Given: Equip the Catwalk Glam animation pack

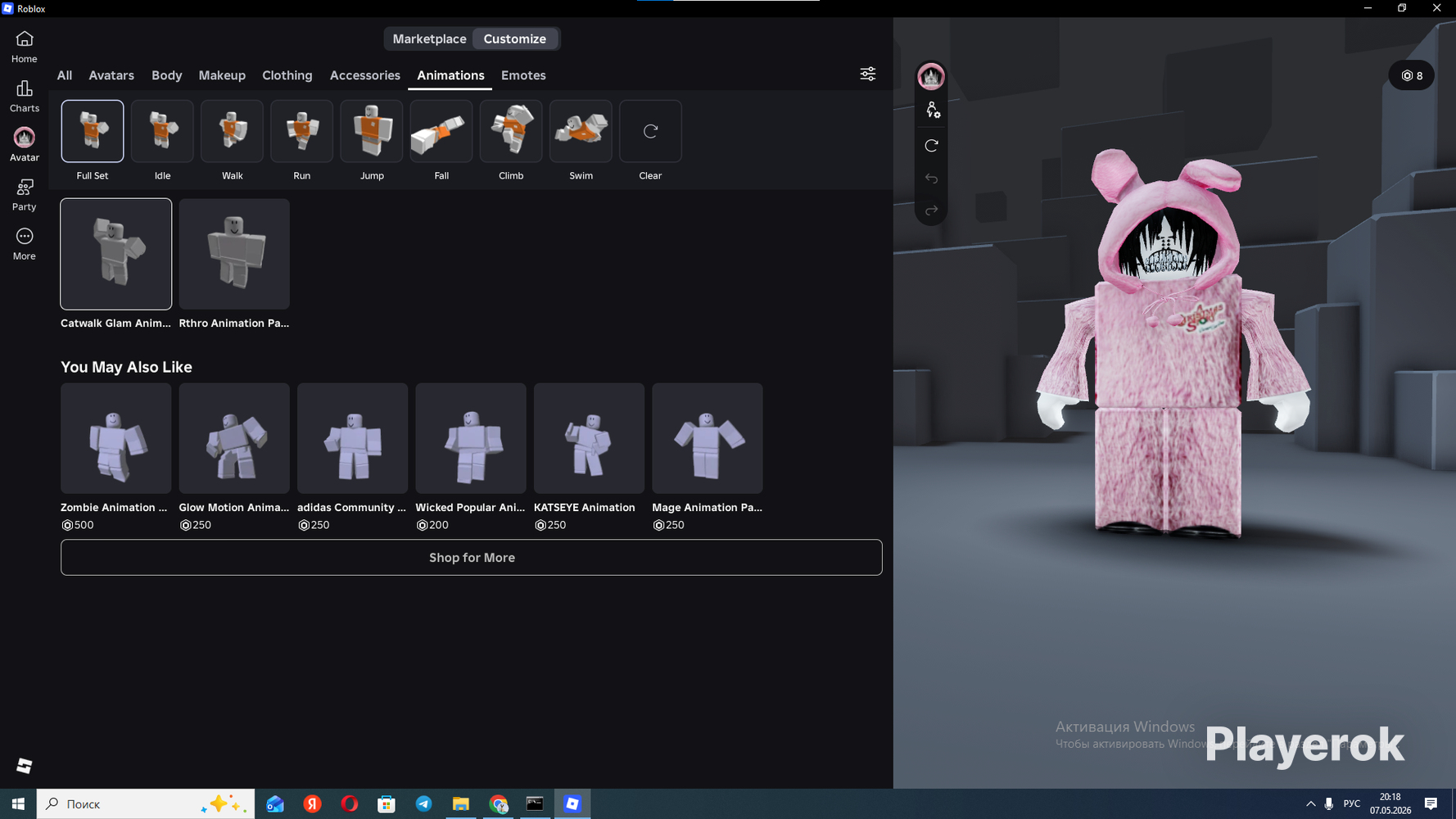Looking at the screenshot, I should coord(116,254).
